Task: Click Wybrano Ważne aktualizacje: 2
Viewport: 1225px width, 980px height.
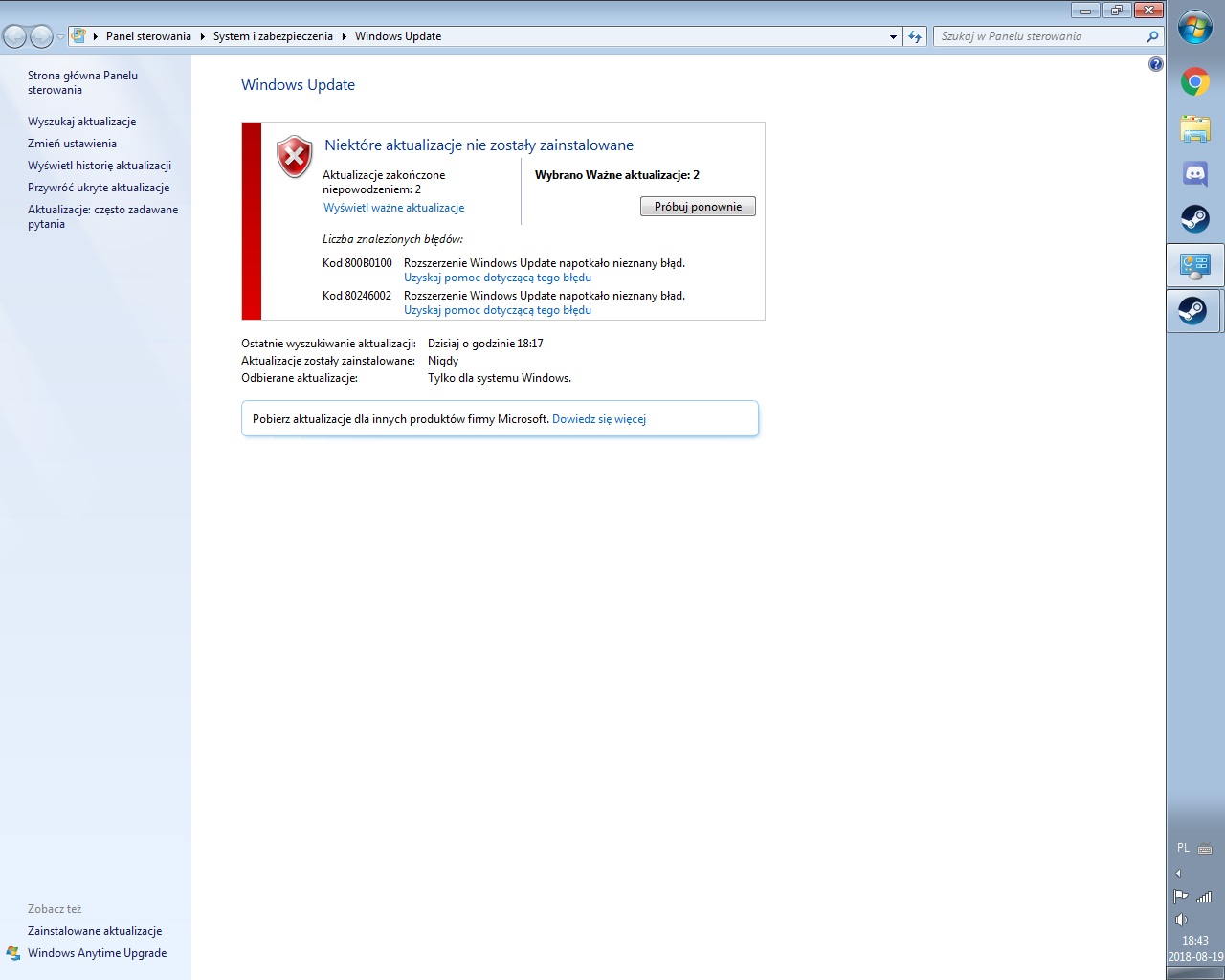Action: [x=617, y=175]
